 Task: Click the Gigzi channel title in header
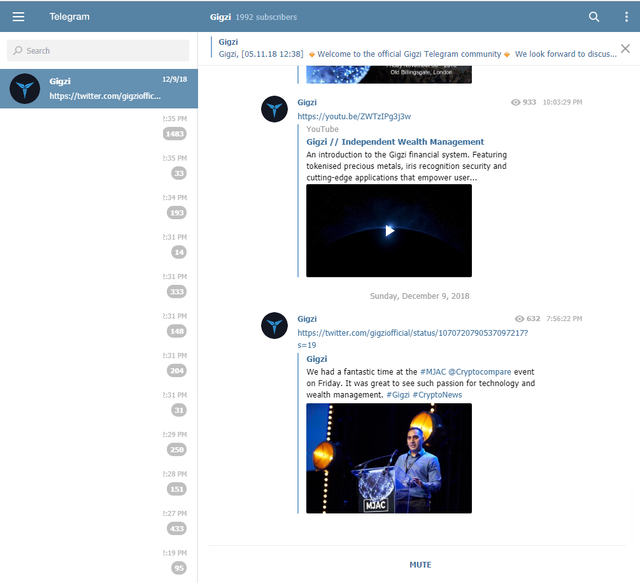click(220, 17)
